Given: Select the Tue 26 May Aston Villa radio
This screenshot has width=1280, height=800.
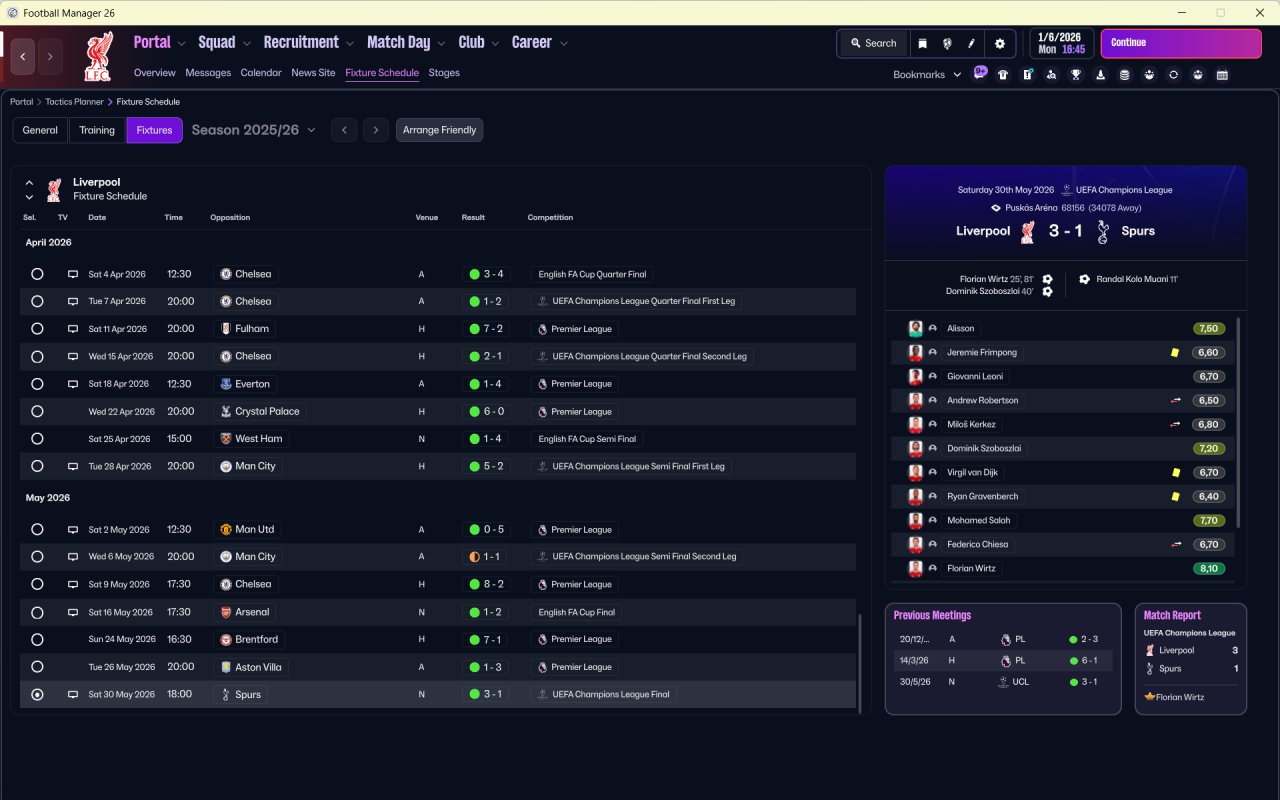Looking at the screenshot, I should pyautogui.click(x=37, y=667).
